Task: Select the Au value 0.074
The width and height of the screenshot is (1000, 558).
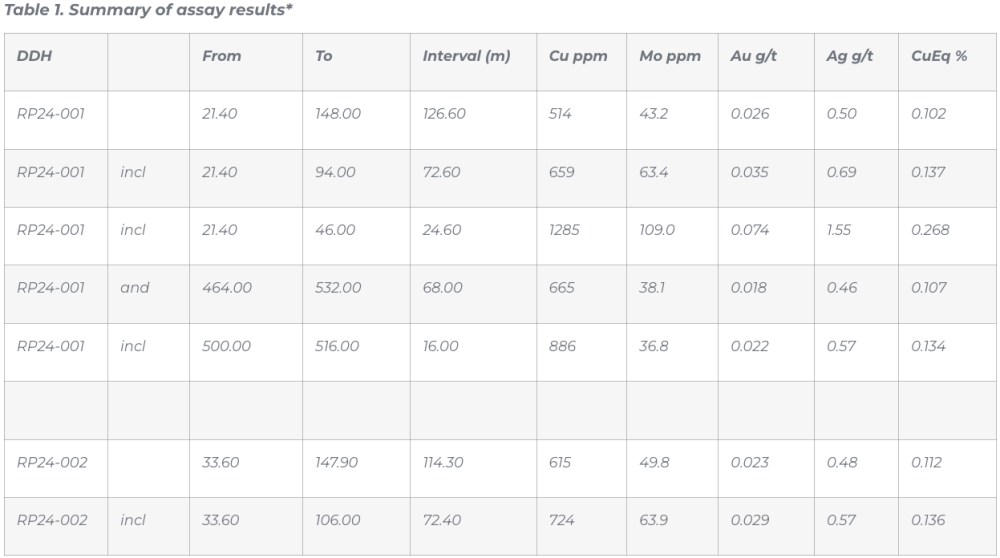Action: coord(750,230)
